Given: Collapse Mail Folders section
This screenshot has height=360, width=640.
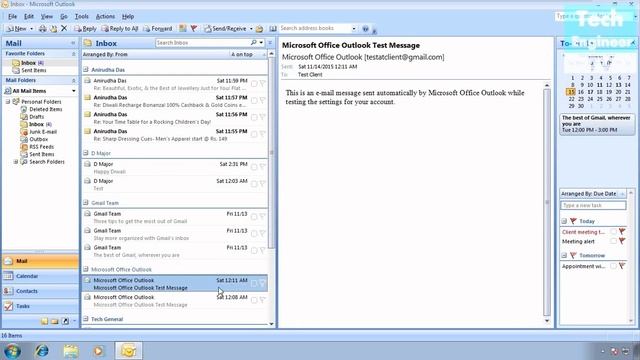Looking at the screenshot, I should point(73,80).
